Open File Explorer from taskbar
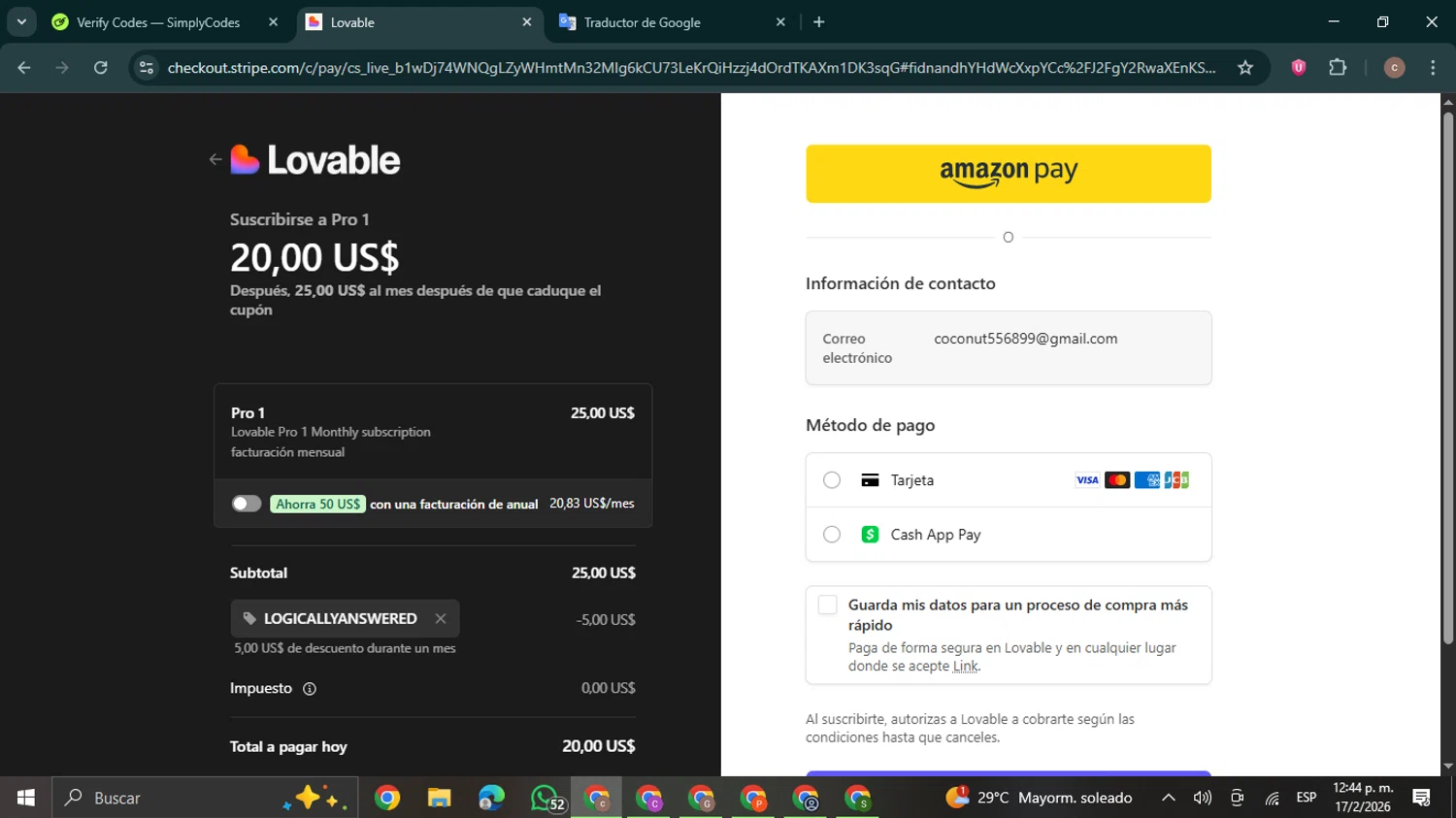 440,799
